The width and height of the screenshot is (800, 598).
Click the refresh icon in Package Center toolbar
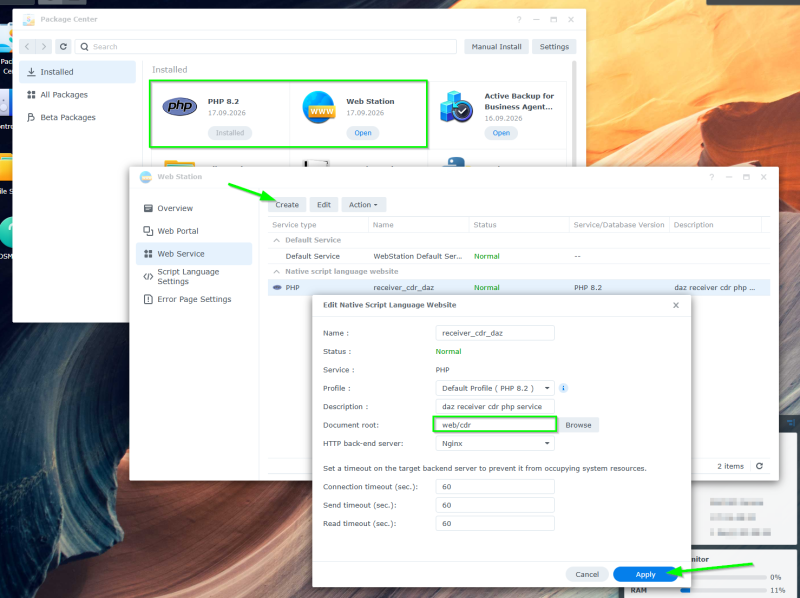[x=63, y=46]
